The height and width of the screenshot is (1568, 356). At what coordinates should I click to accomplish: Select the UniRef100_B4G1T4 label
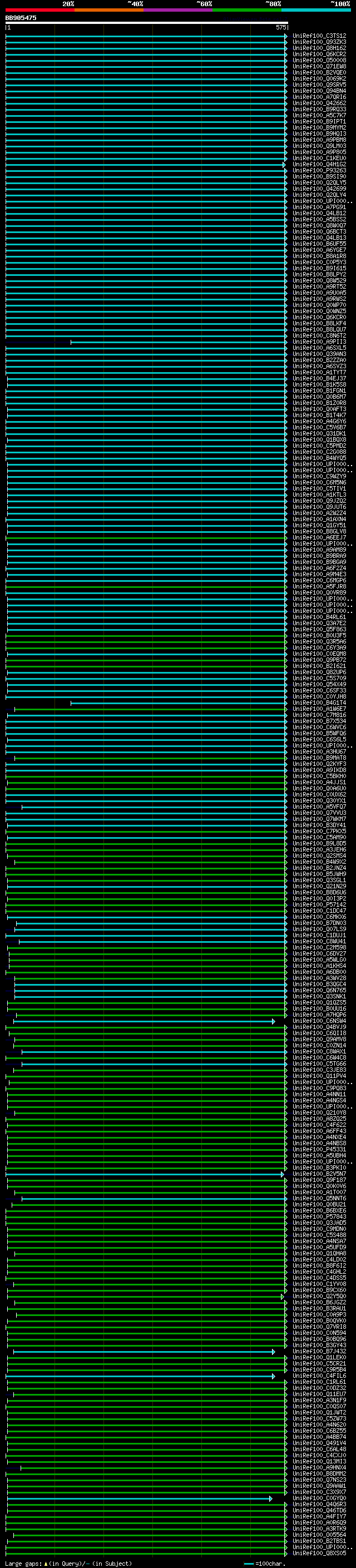click(x=319, y=703)
